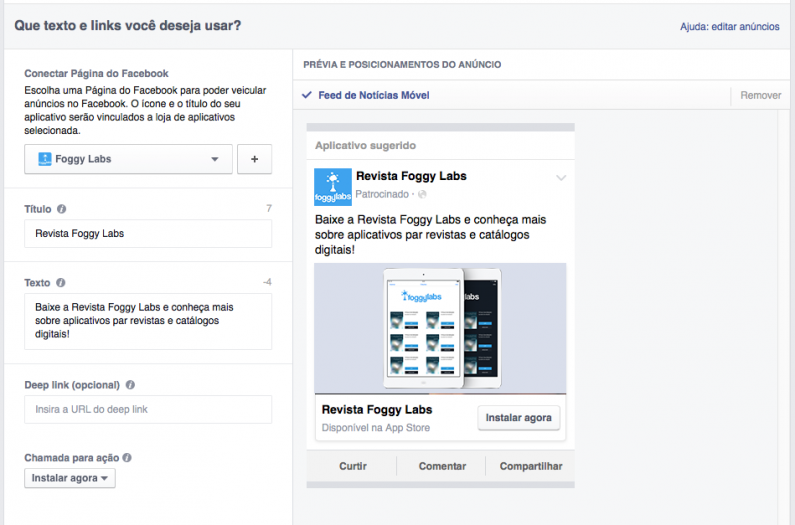Viewport: 795px width, 525px height.
Task: Click the foggylabs logo in ad preview
Action: (x=333, y=187)
